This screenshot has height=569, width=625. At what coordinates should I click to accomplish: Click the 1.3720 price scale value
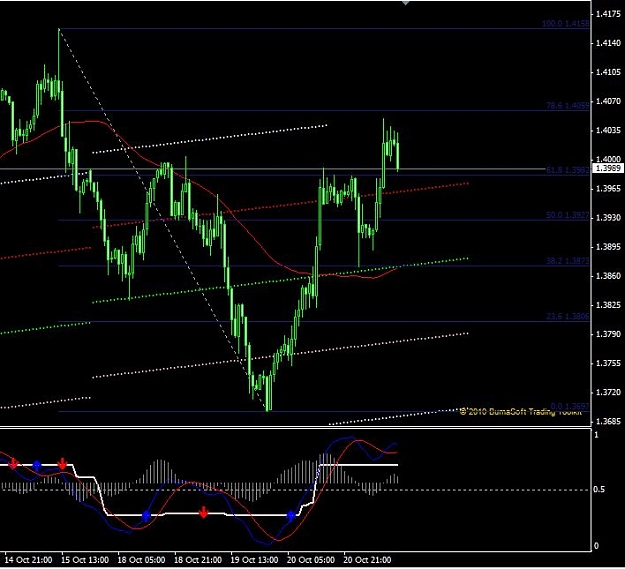click(x=608, y=392)
